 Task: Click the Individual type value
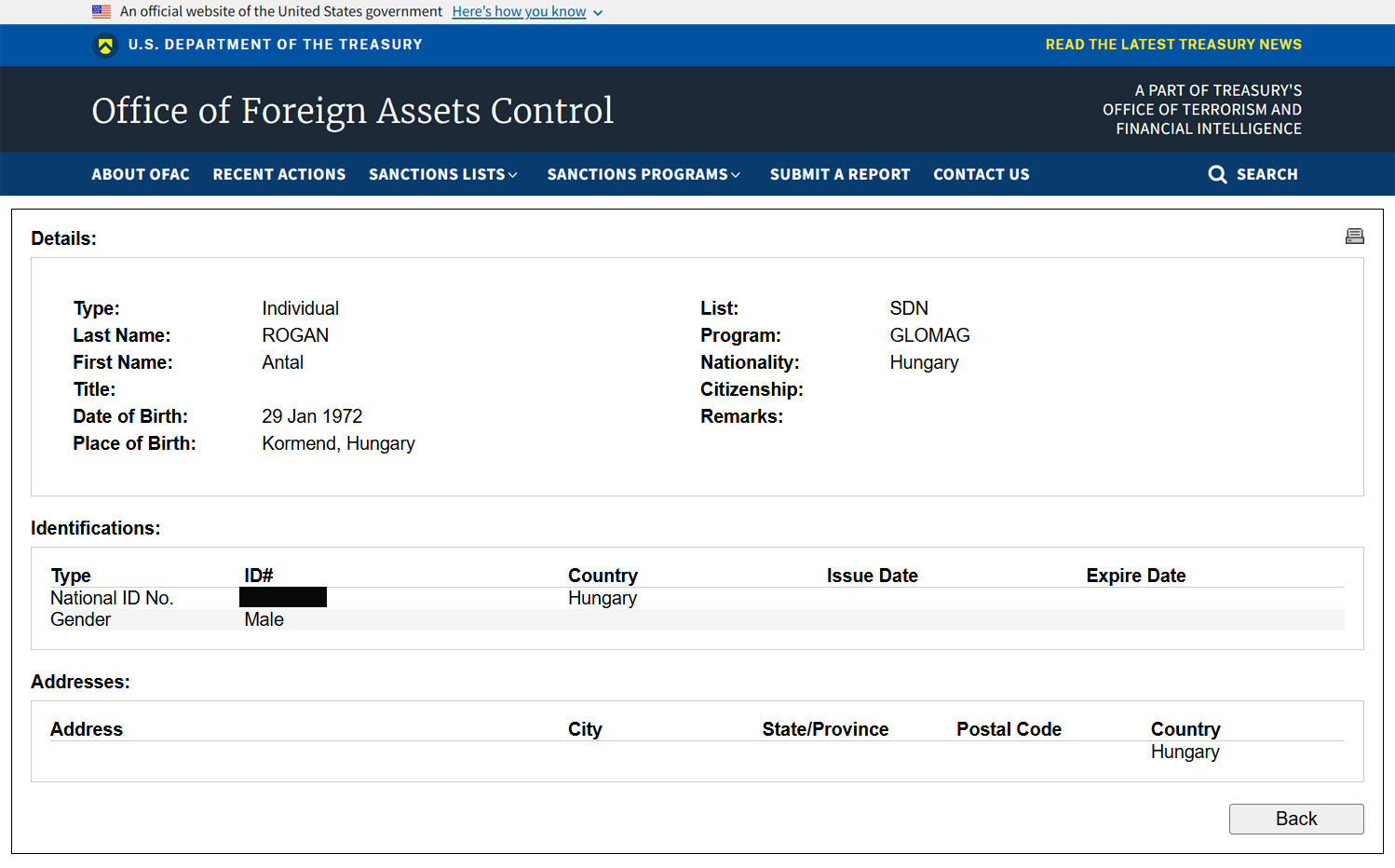[300, 308]
